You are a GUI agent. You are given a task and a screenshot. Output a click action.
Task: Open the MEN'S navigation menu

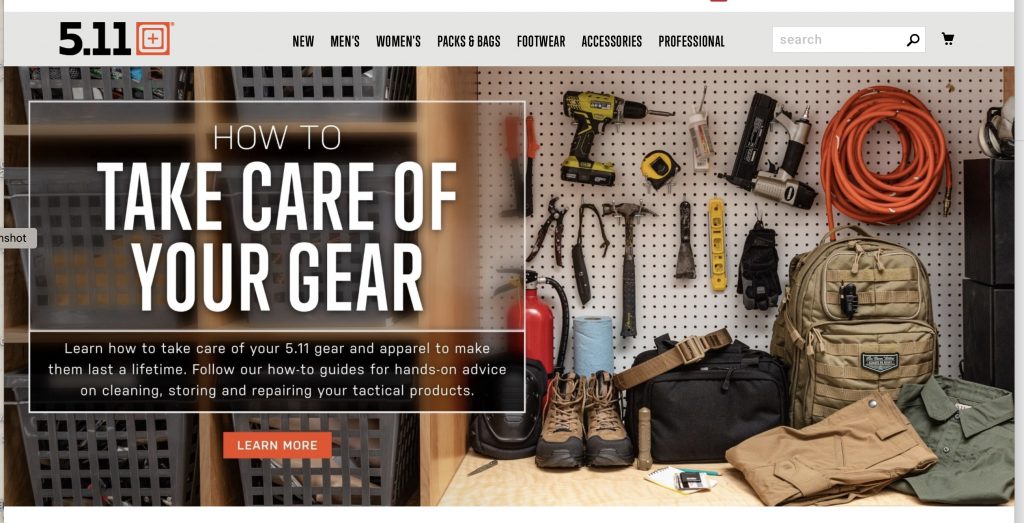(x=345, y=41)
